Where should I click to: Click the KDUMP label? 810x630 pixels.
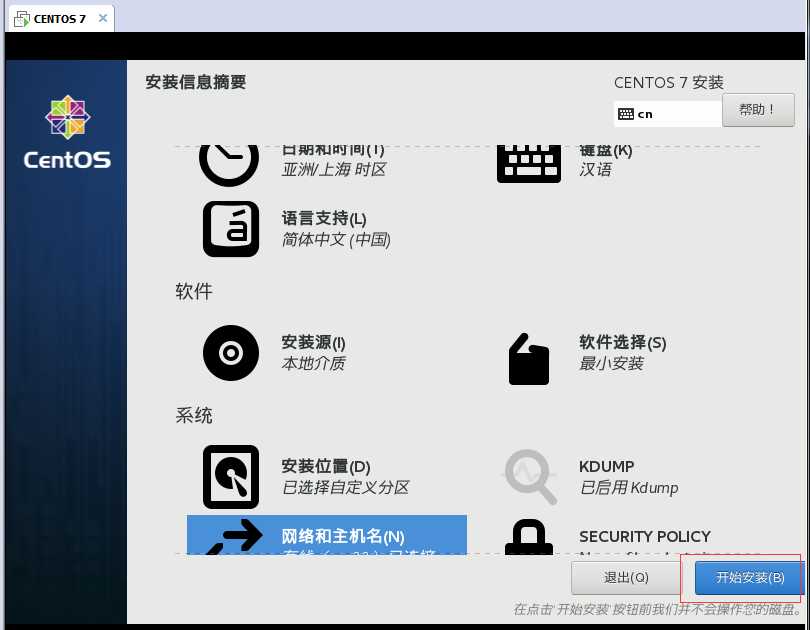(606, 466)
